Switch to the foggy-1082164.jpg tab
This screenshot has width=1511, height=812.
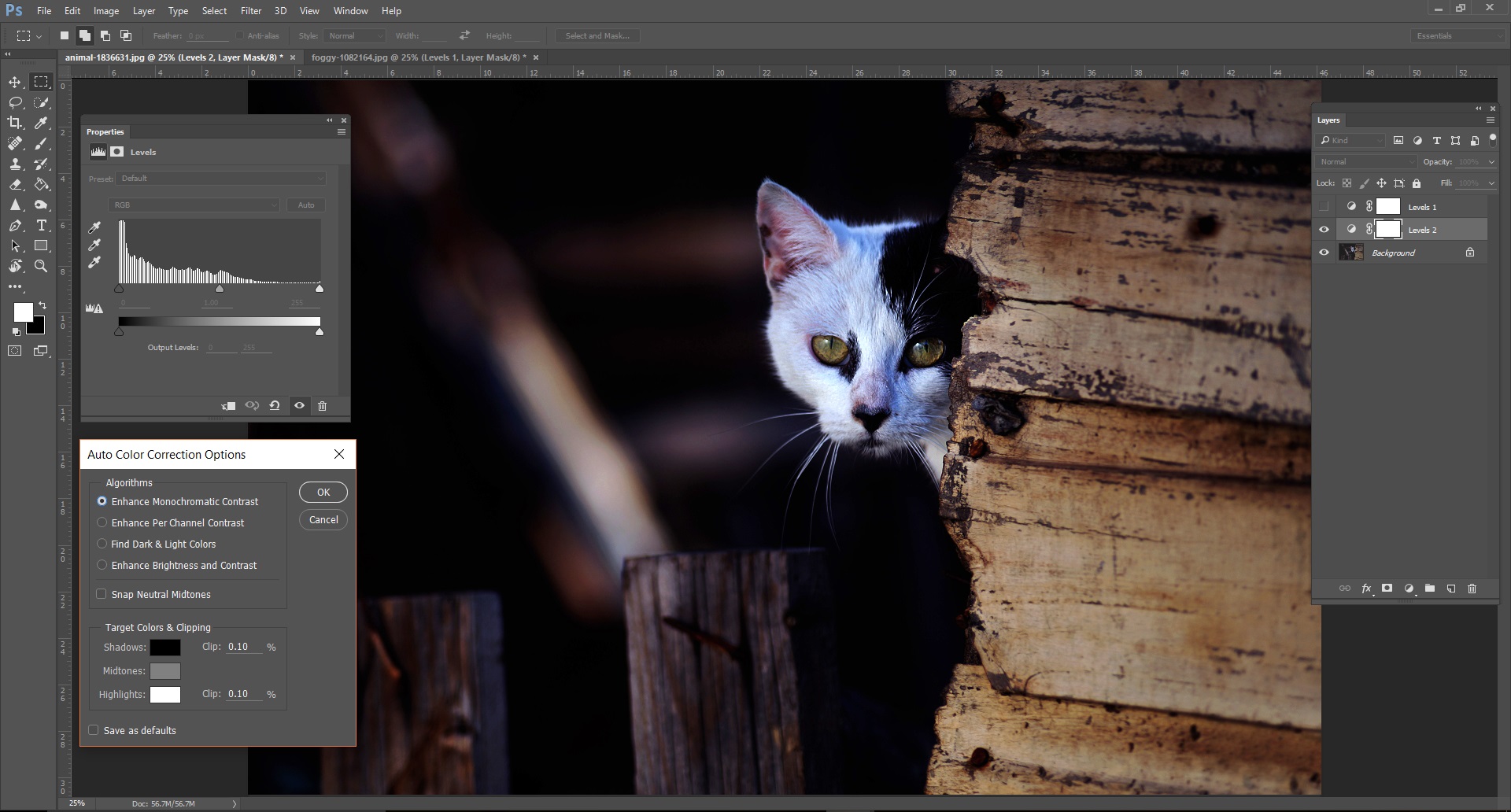coord(417,57)
